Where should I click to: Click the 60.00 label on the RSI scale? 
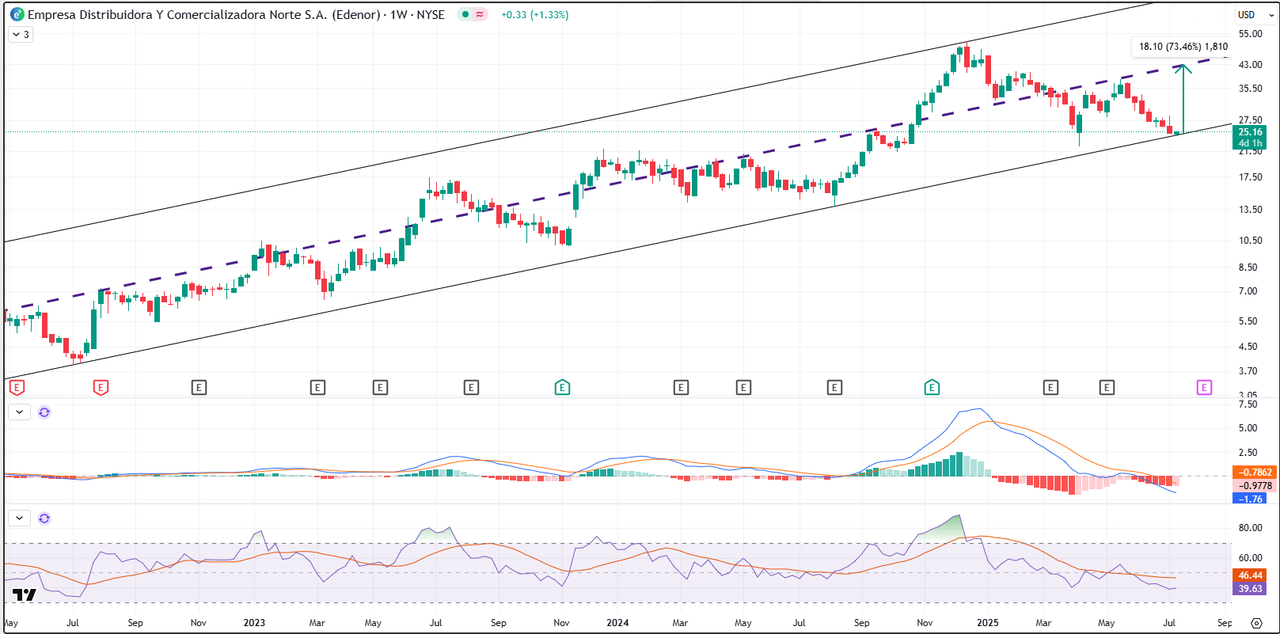[1250, 558]
